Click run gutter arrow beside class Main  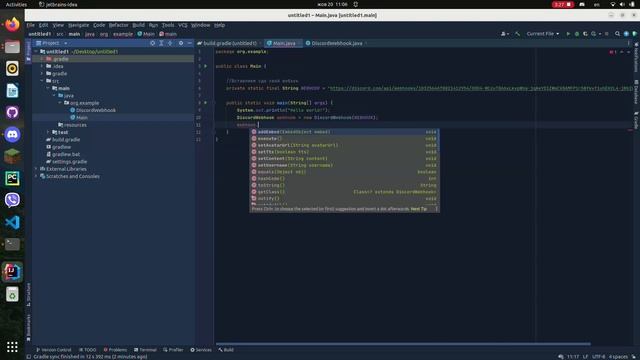click(x=206, y=66)
